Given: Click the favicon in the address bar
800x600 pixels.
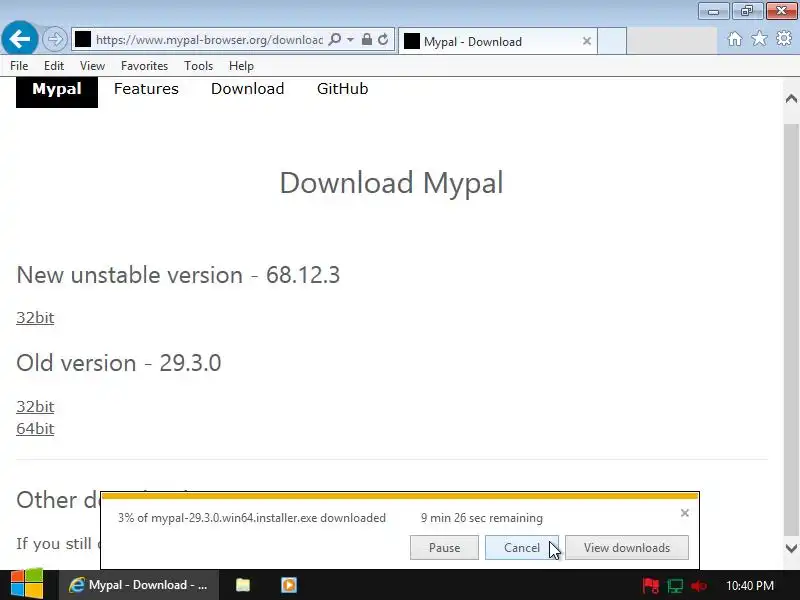Looking at the screenshot, I should point(83,39).
